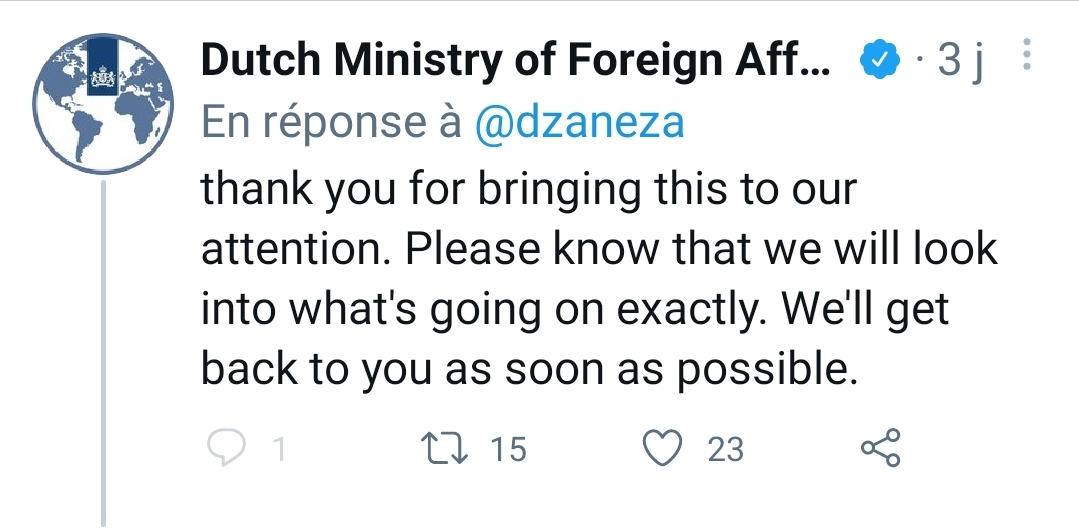Click the reply count number 1
This screenshot has height=528, width=1079.
tap(279, 450)
